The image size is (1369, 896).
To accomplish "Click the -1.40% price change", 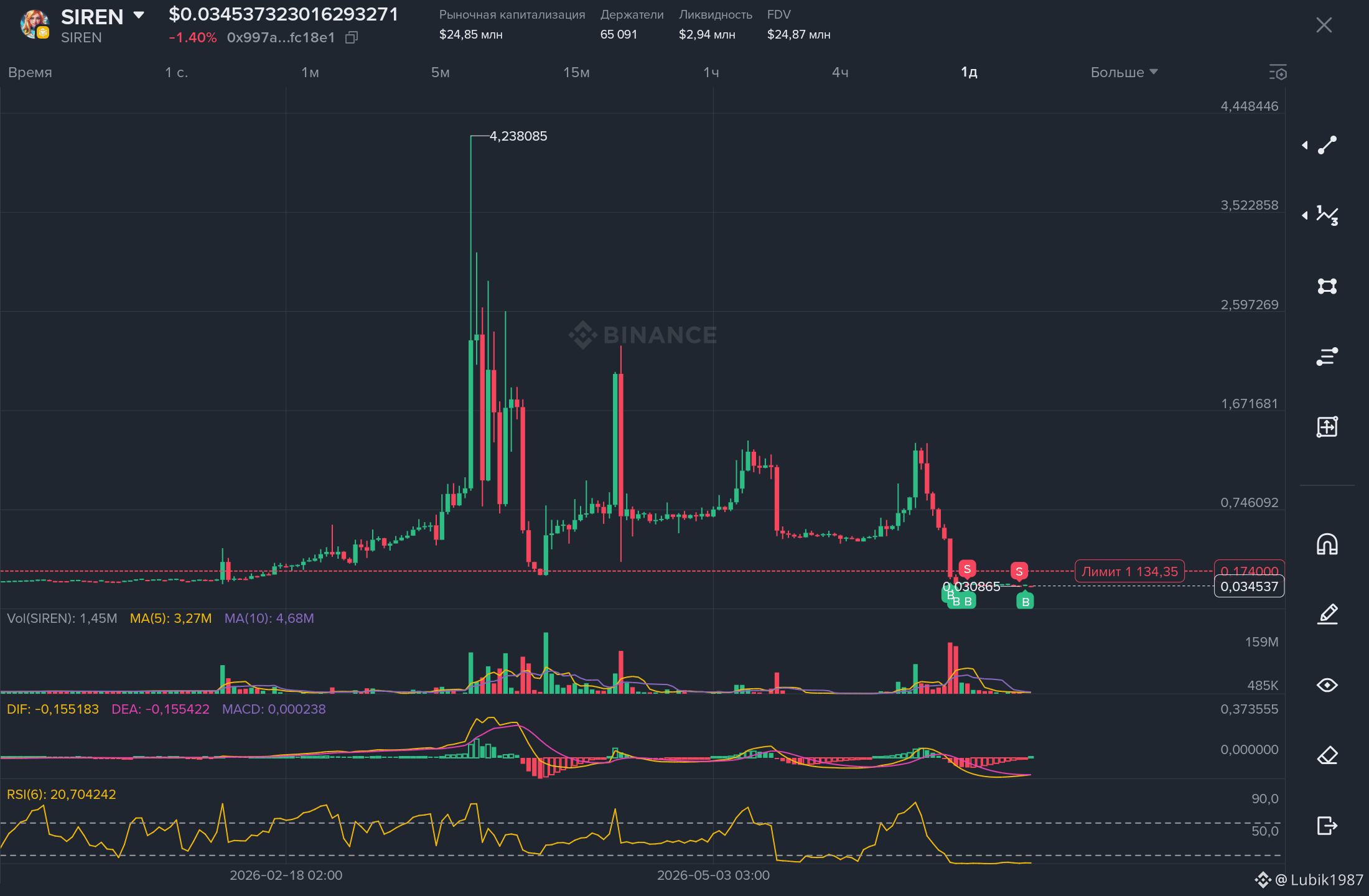I will pyautogui.click(x=193, y=37).
